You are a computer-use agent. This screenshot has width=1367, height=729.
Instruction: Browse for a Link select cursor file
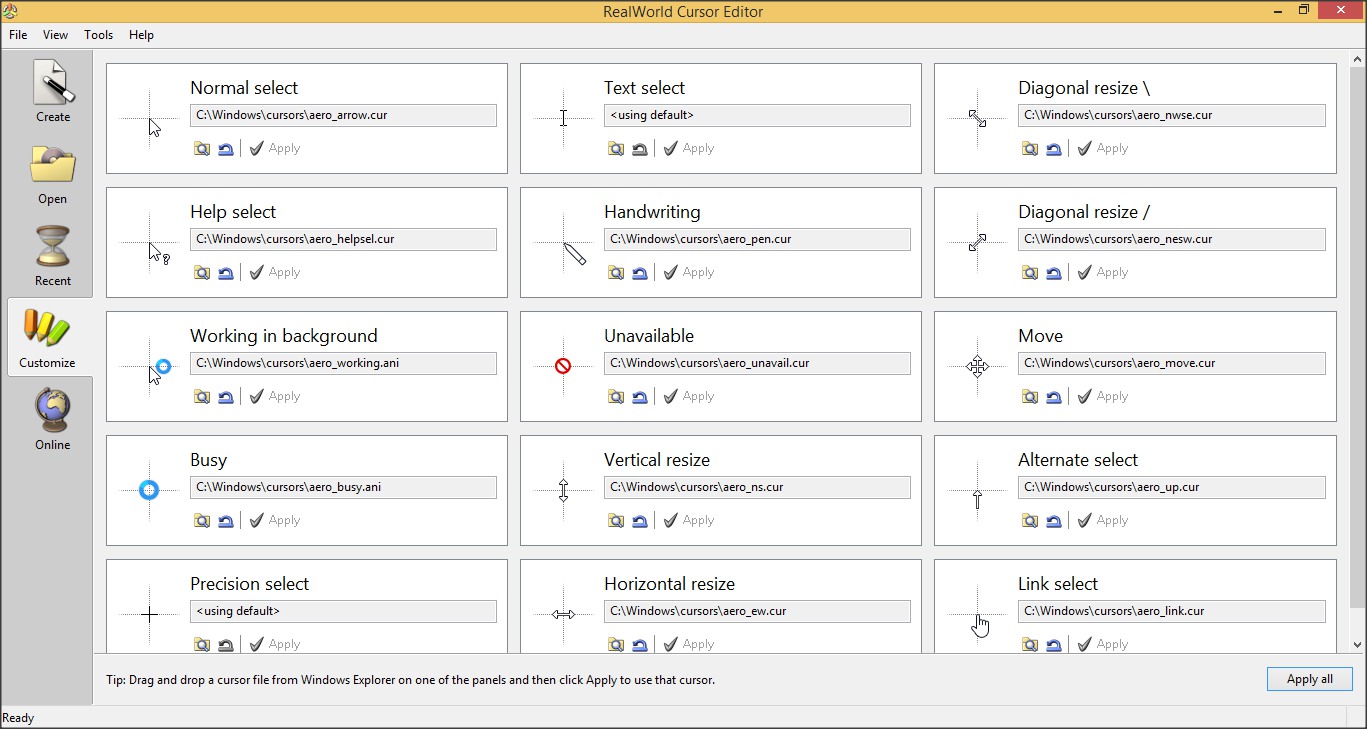[x=1029, y=644]
